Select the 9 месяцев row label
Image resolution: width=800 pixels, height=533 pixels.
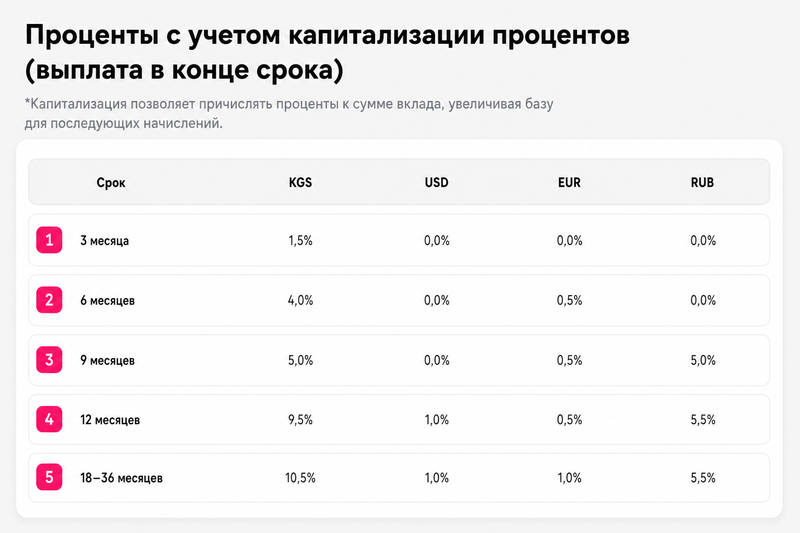click(107, 361)
